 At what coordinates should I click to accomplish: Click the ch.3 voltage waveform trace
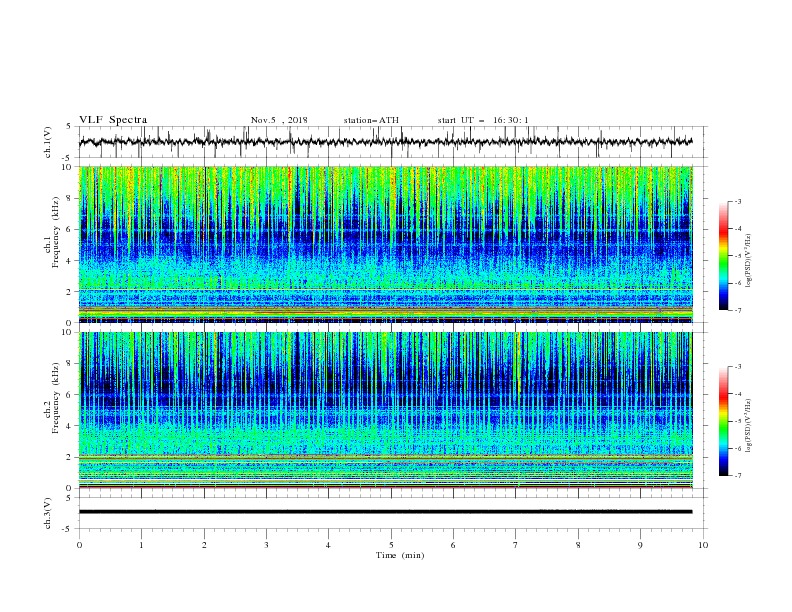pos(385,512)
